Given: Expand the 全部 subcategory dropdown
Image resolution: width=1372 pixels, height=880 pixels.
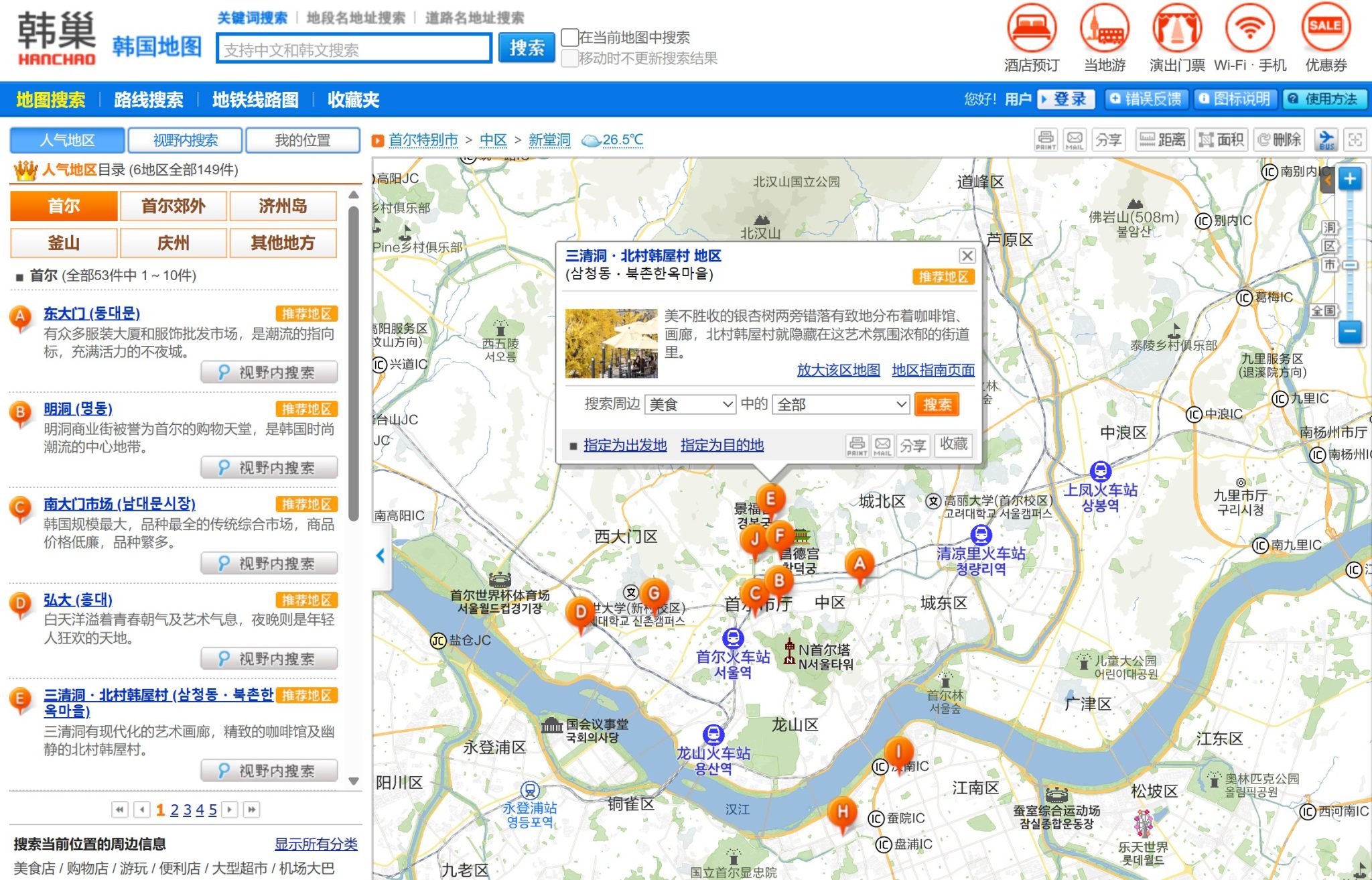Looking at the screenshot, I should [841, 404].
